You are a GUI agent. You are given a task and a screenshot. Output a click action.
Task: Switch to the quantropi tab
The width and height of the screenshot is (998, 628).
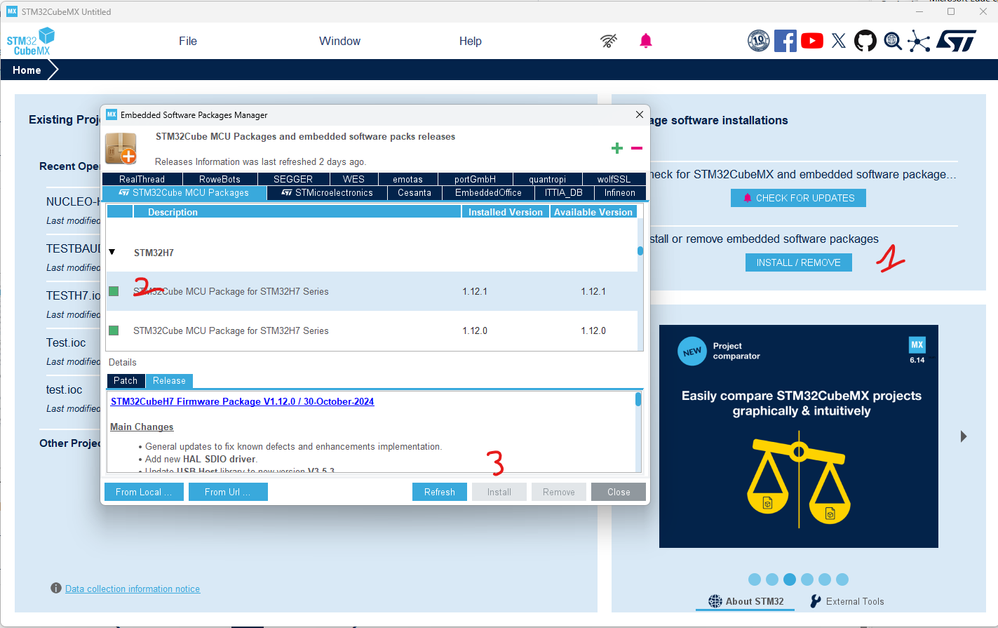pos(547,179)
